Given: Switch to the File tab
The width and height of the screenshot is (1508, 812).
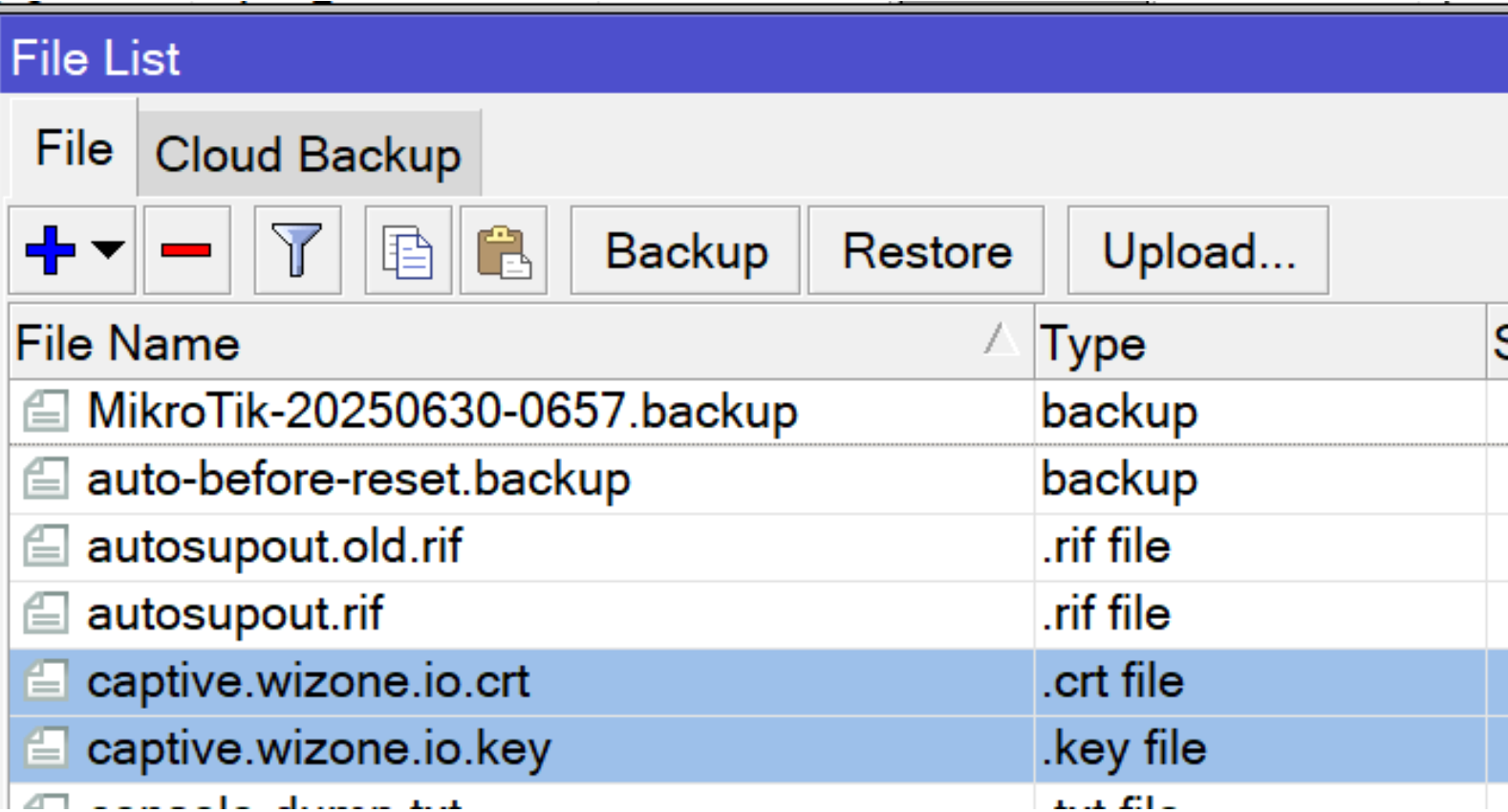Looking at the screenshot, I should [73, 148].
